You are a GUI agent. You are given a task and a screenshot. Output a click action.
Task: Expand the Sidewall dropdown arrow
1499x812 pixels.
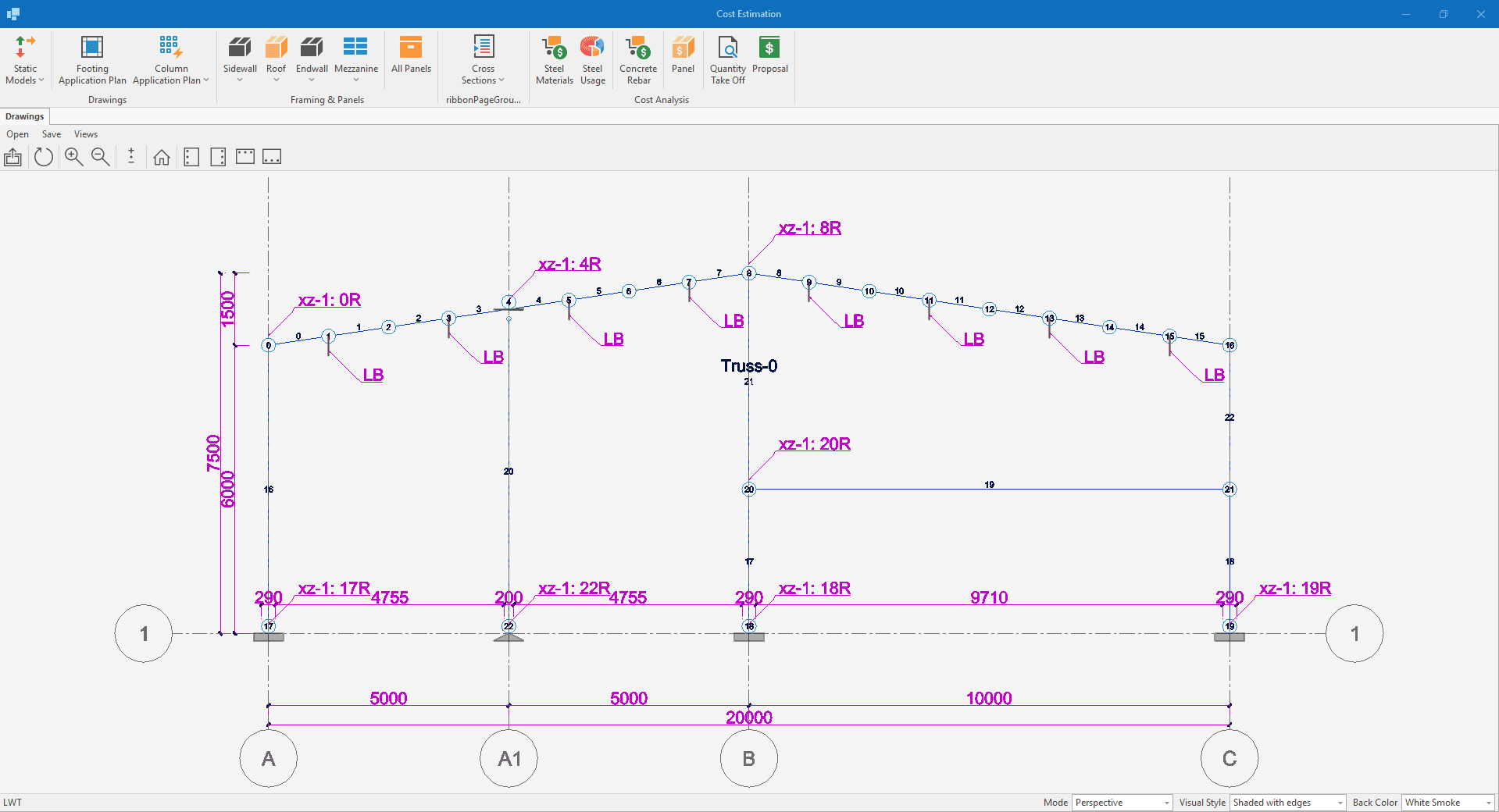pos(240,80)
